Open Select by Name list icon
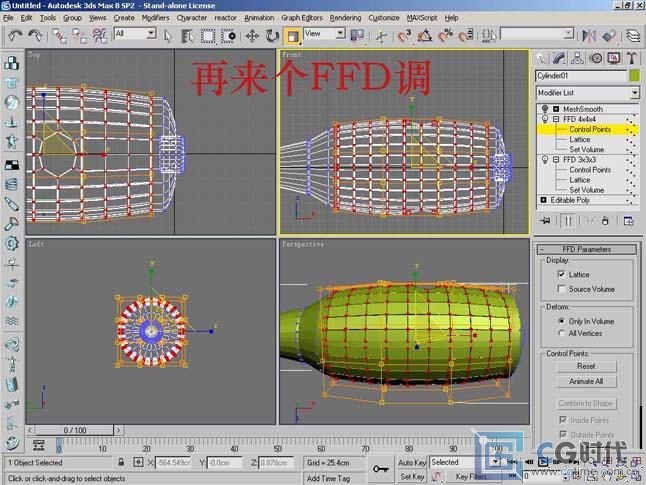 [187, 36]
